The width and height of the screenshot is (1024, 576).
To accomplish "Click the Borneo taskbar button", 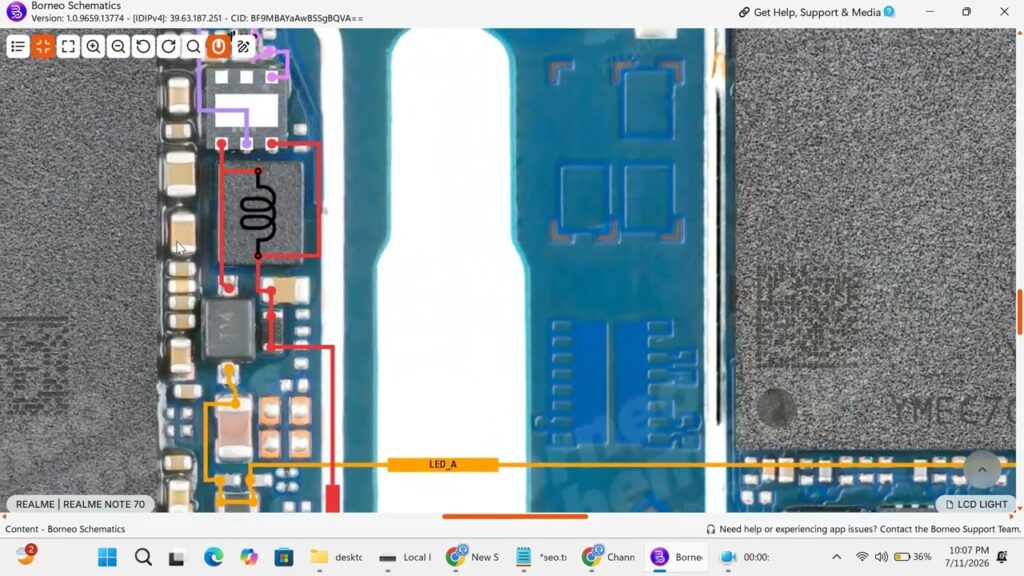I will [x=677, y=557].
